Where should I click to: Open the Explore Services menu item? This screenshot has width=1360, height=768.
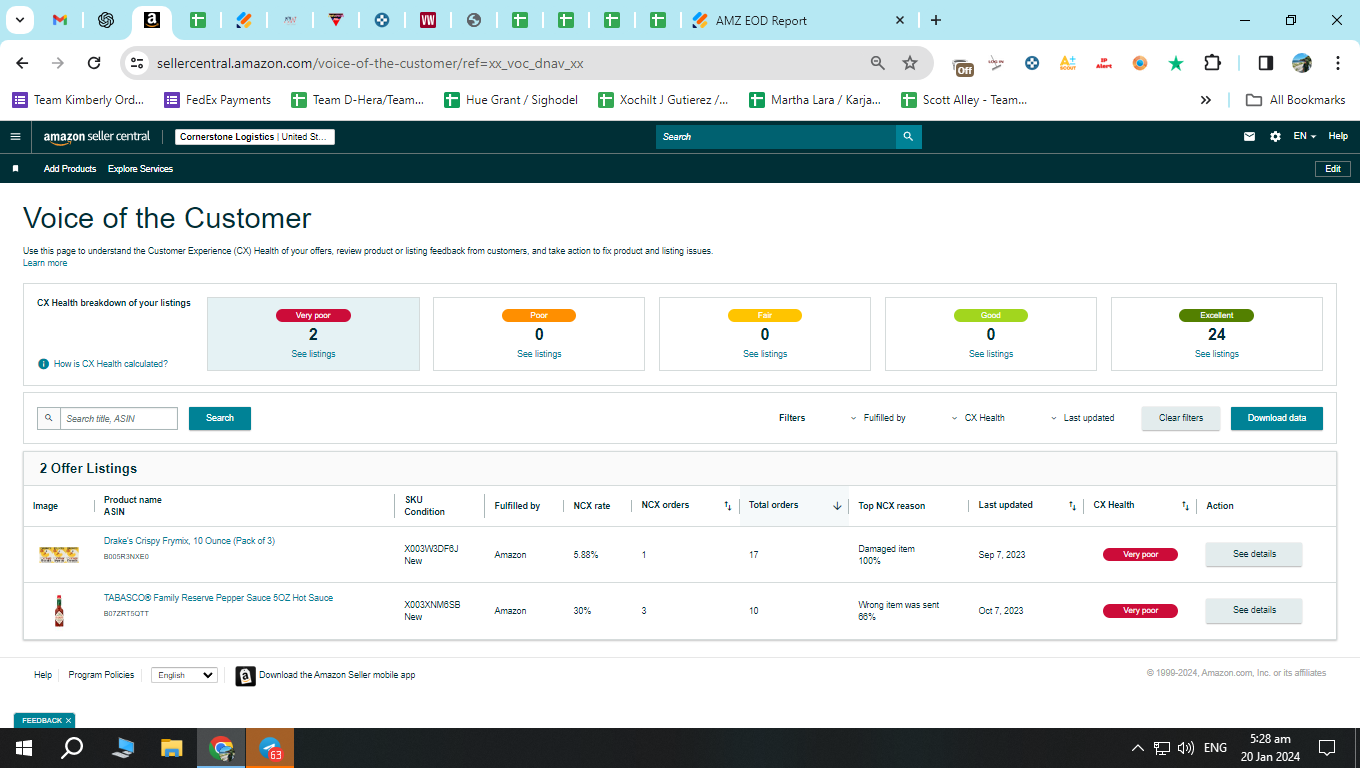pos(140,169)
